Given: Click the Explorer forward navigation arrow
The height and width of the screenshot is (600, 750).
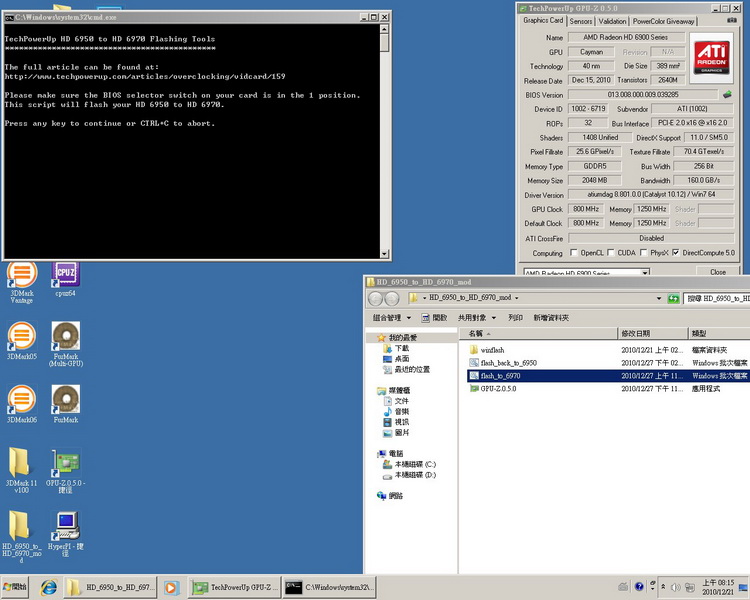Looking at the screenshot, I should point(391,299).
